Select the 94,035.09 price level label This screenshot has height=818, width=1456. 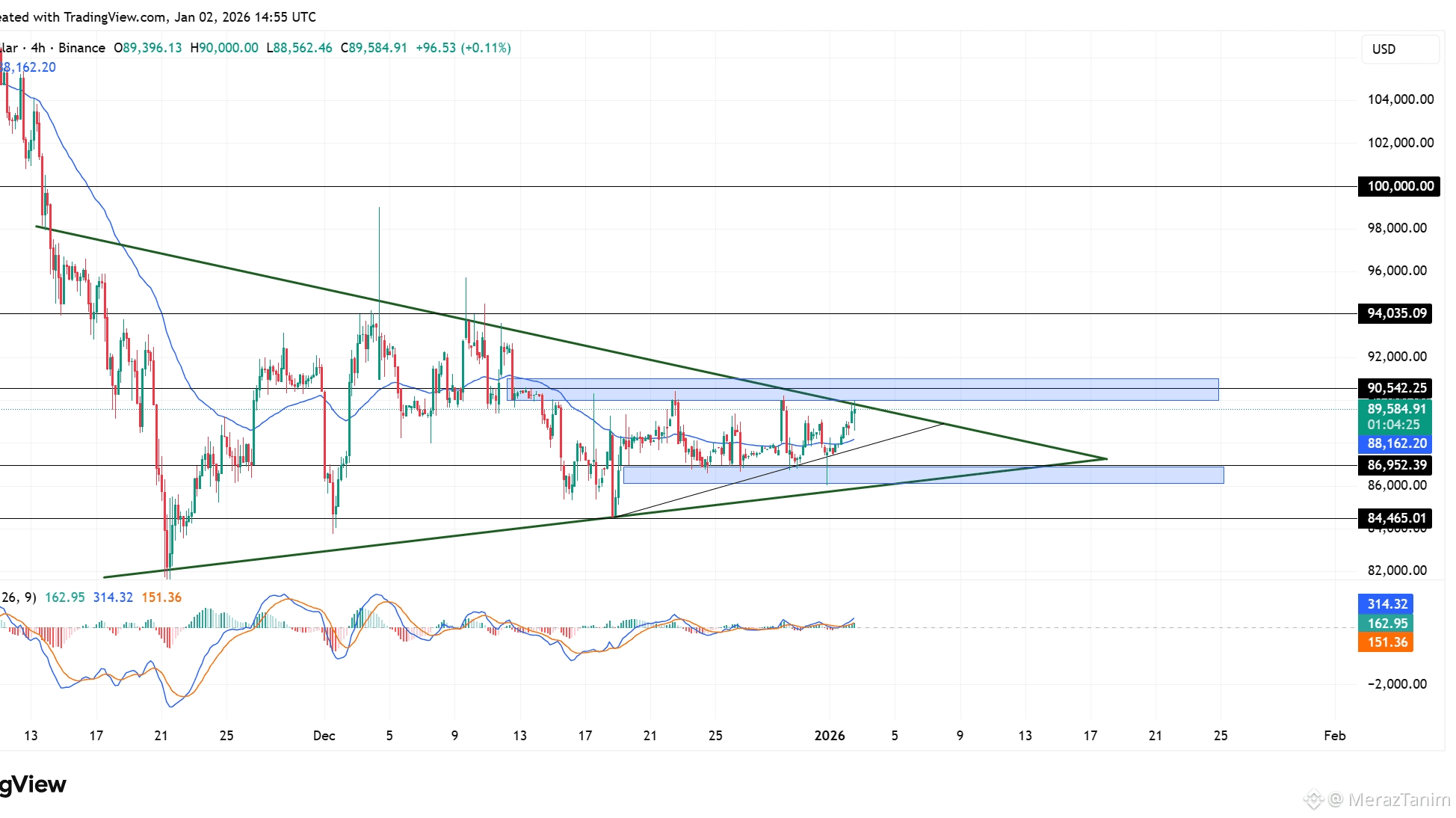click(1395, 313)
